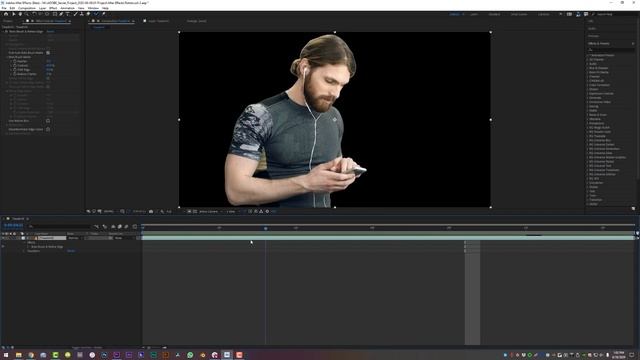Select the Home icon in the toolbar

pyautogui.click(x=6, y=14)
